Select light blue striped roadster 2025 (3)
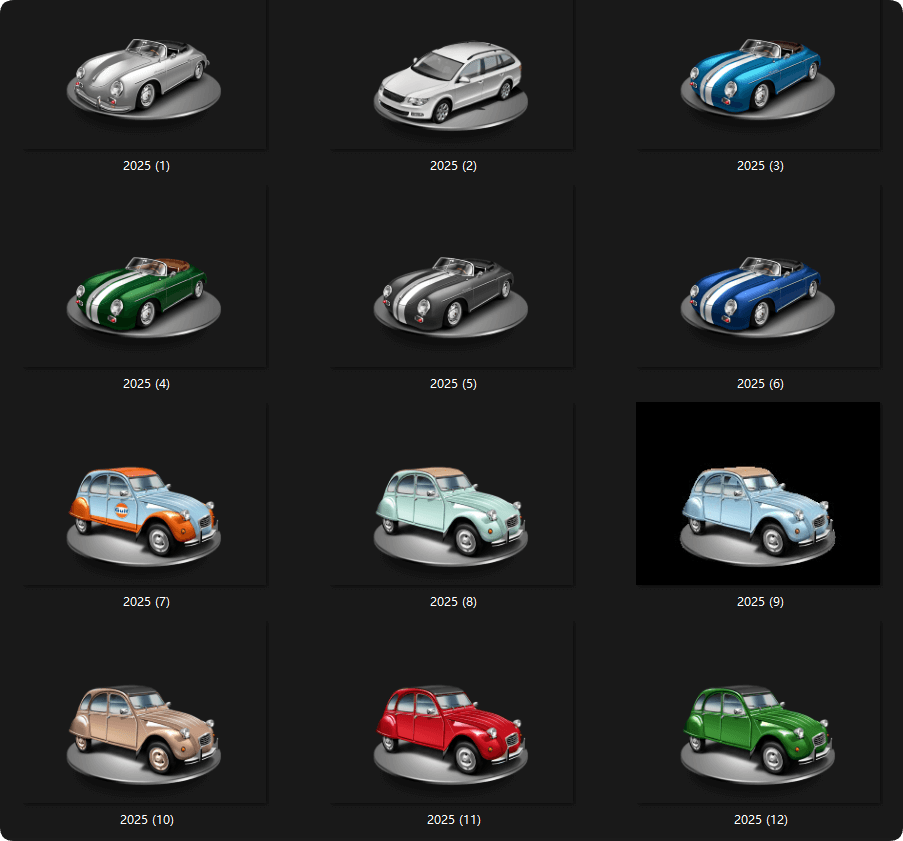Image resolution: width=903 pixels, height=841 pixels. tap(759, 75)
